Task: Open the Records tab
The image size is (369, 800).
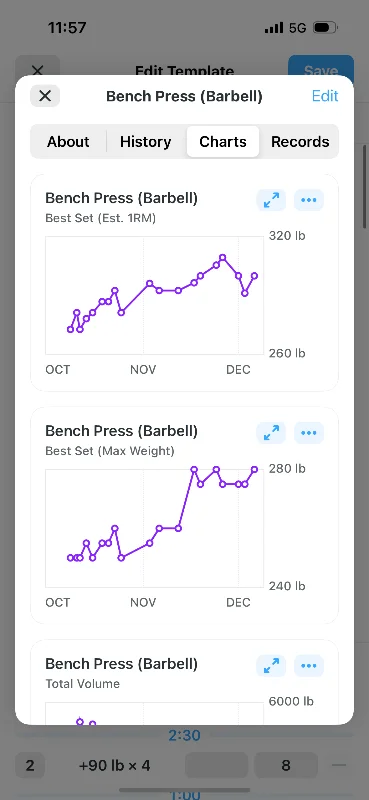Action: click(x=300, y=141)
